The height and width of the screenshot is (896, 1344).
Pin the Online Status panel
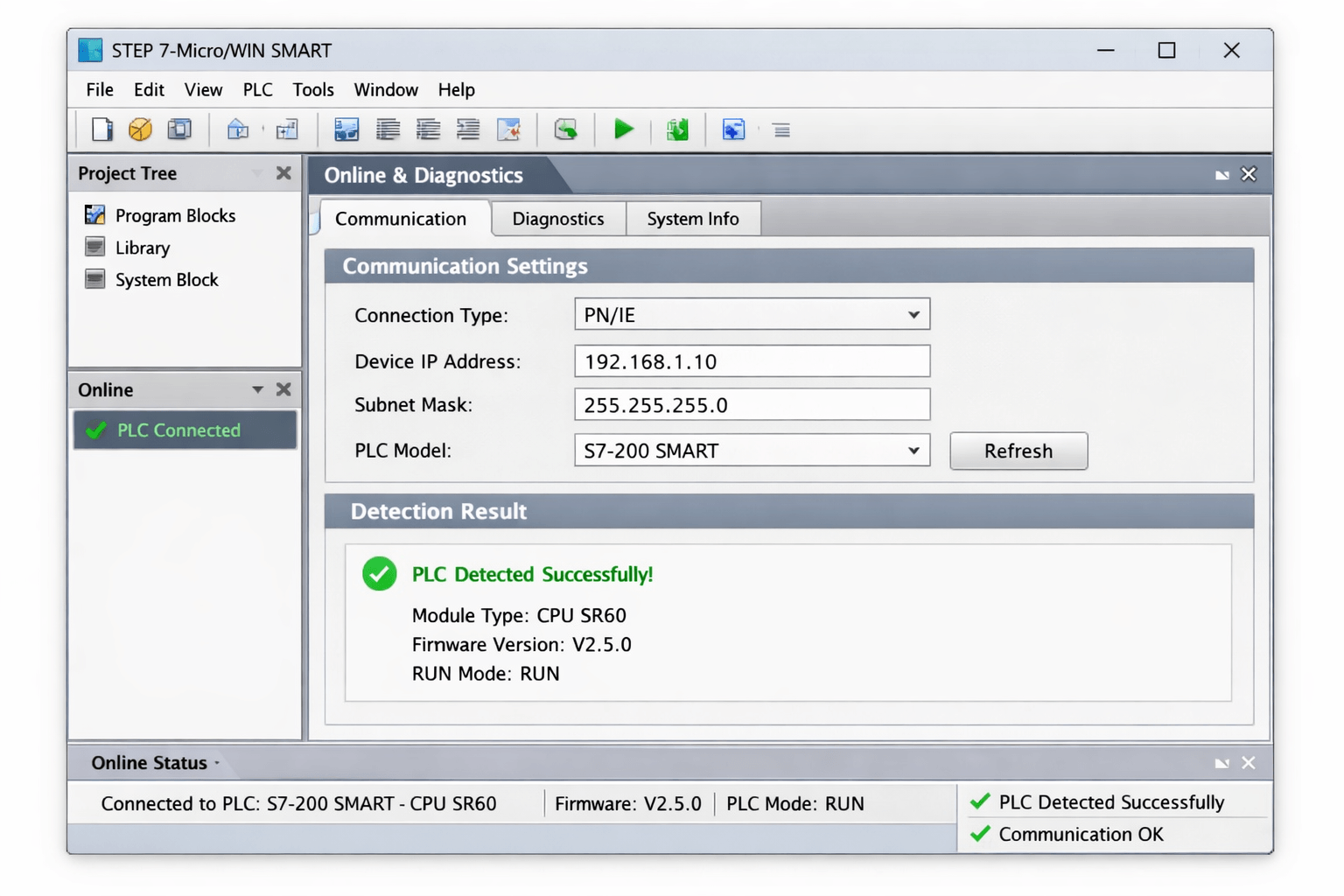click(x=1222, y=763)
